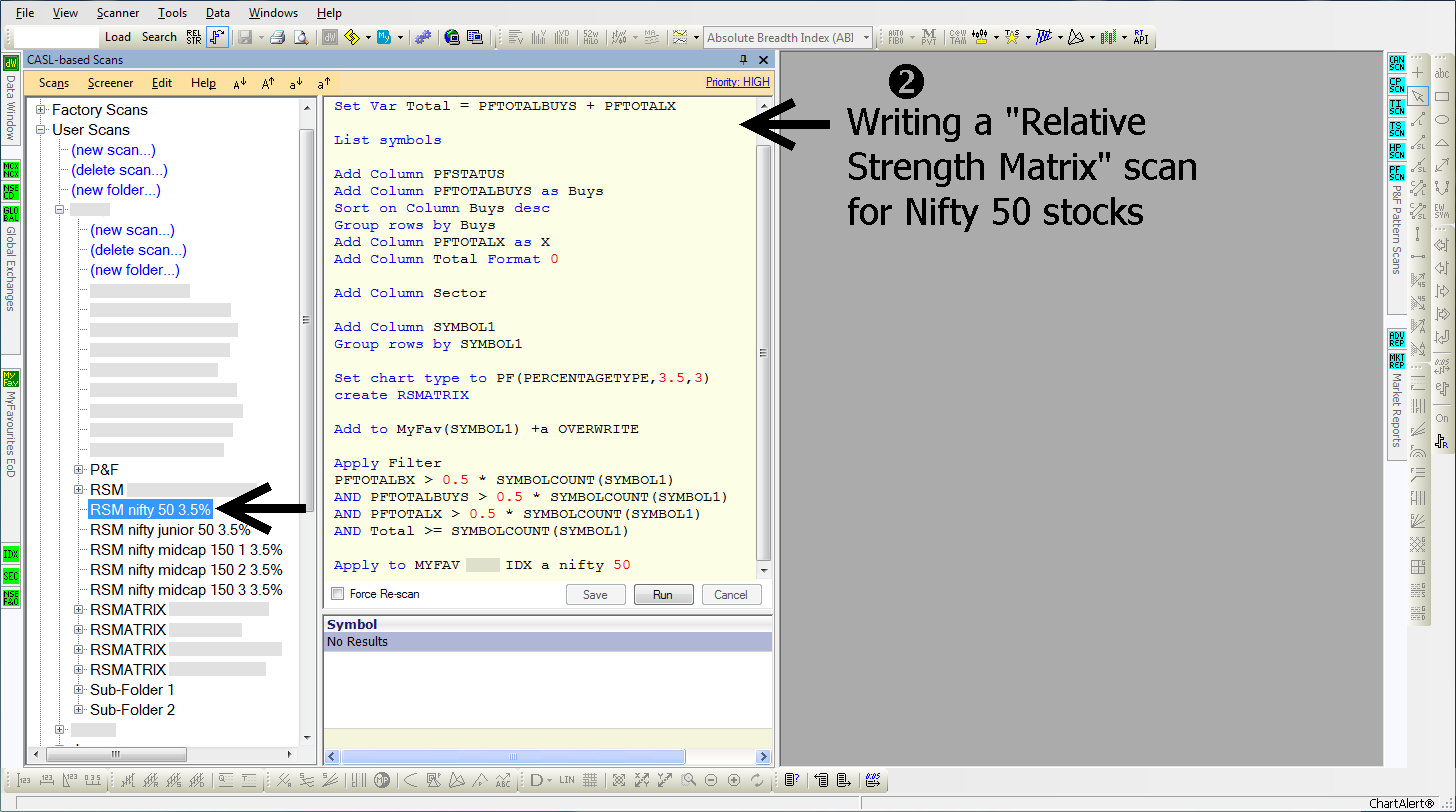Open the ADV REP report icon
Viewport: 1456px width, 812px height.
1397,338
